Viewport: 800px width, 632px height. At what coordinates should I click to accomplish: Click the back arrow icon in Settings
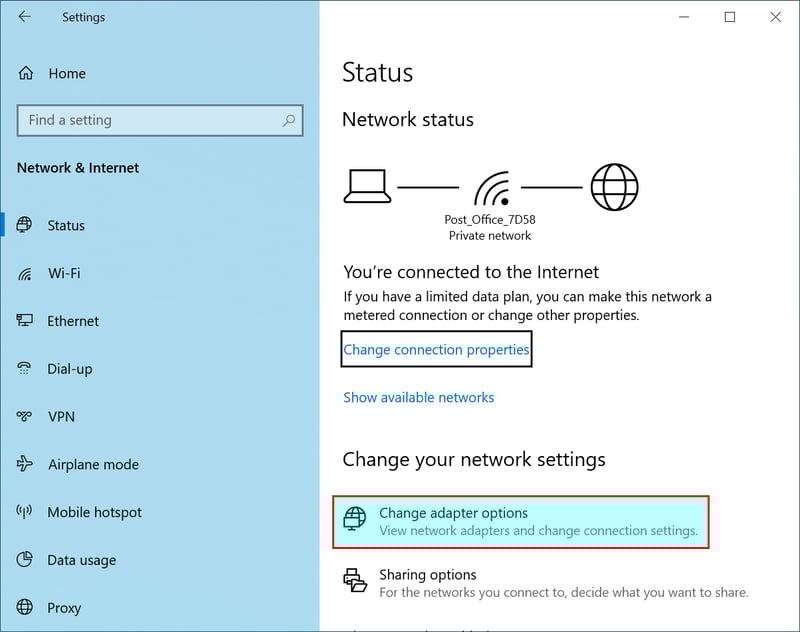click(24, 17)
